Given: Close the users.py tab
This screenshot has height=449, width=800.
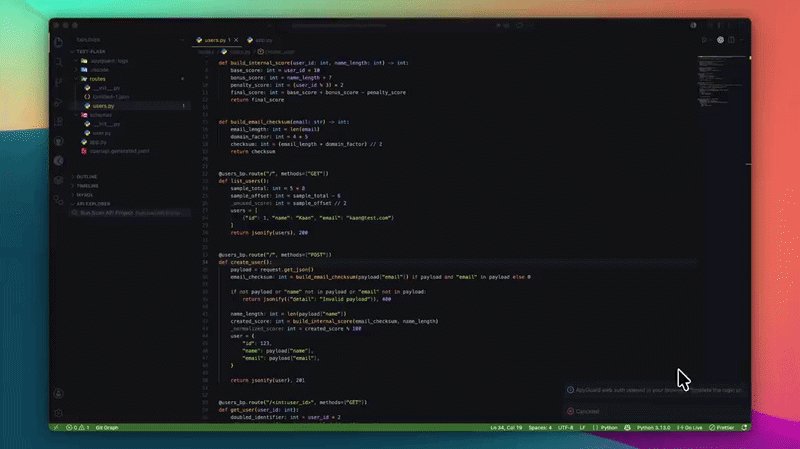Looking at the screenshot, I should click(x=236, y=40).
